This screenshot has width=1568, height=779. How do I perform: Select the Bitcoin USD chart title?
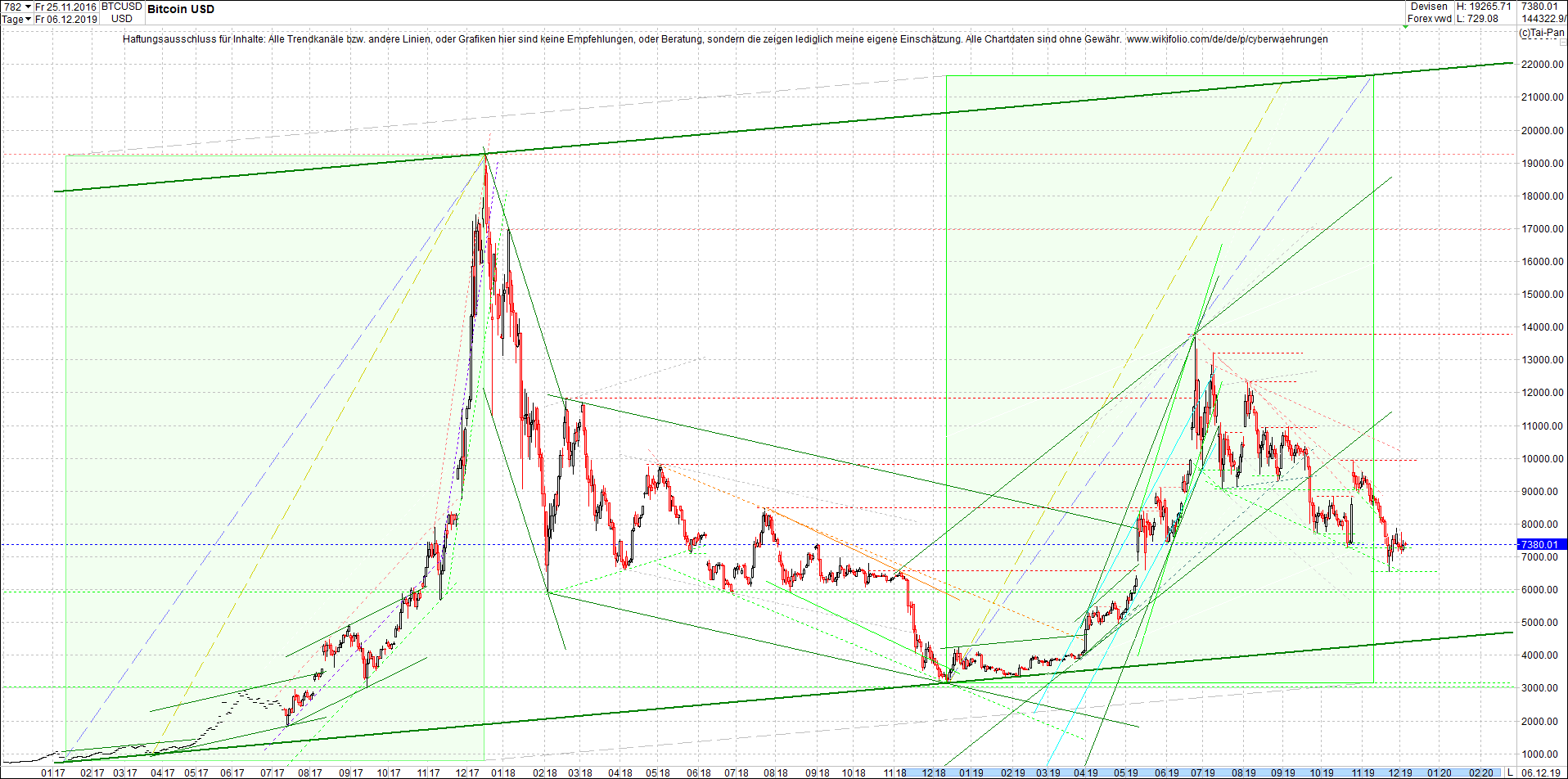(180, 9)
